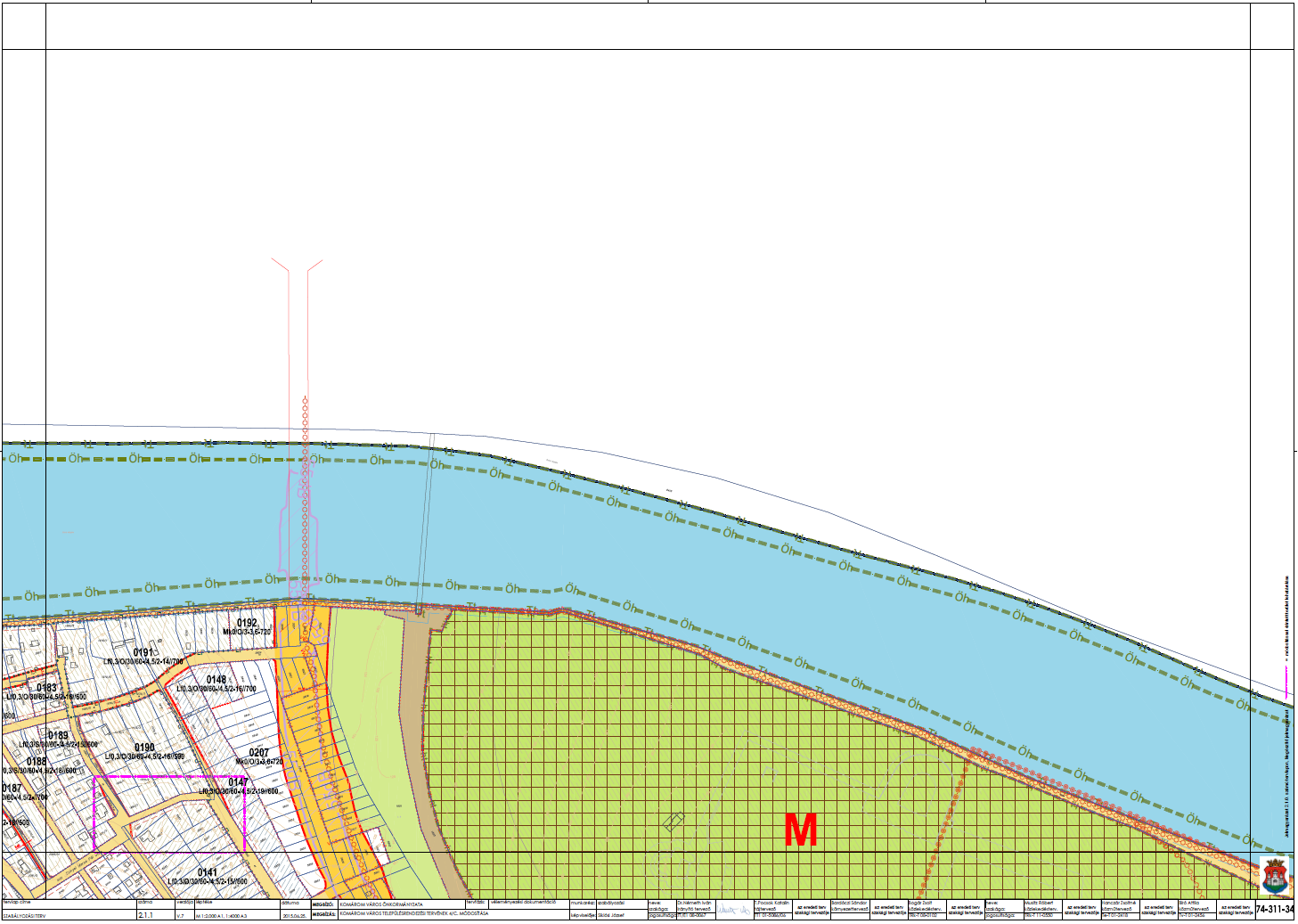Select zone number 0190 on the map
This screenshot has width=1298, height=924.
[144, 747]
